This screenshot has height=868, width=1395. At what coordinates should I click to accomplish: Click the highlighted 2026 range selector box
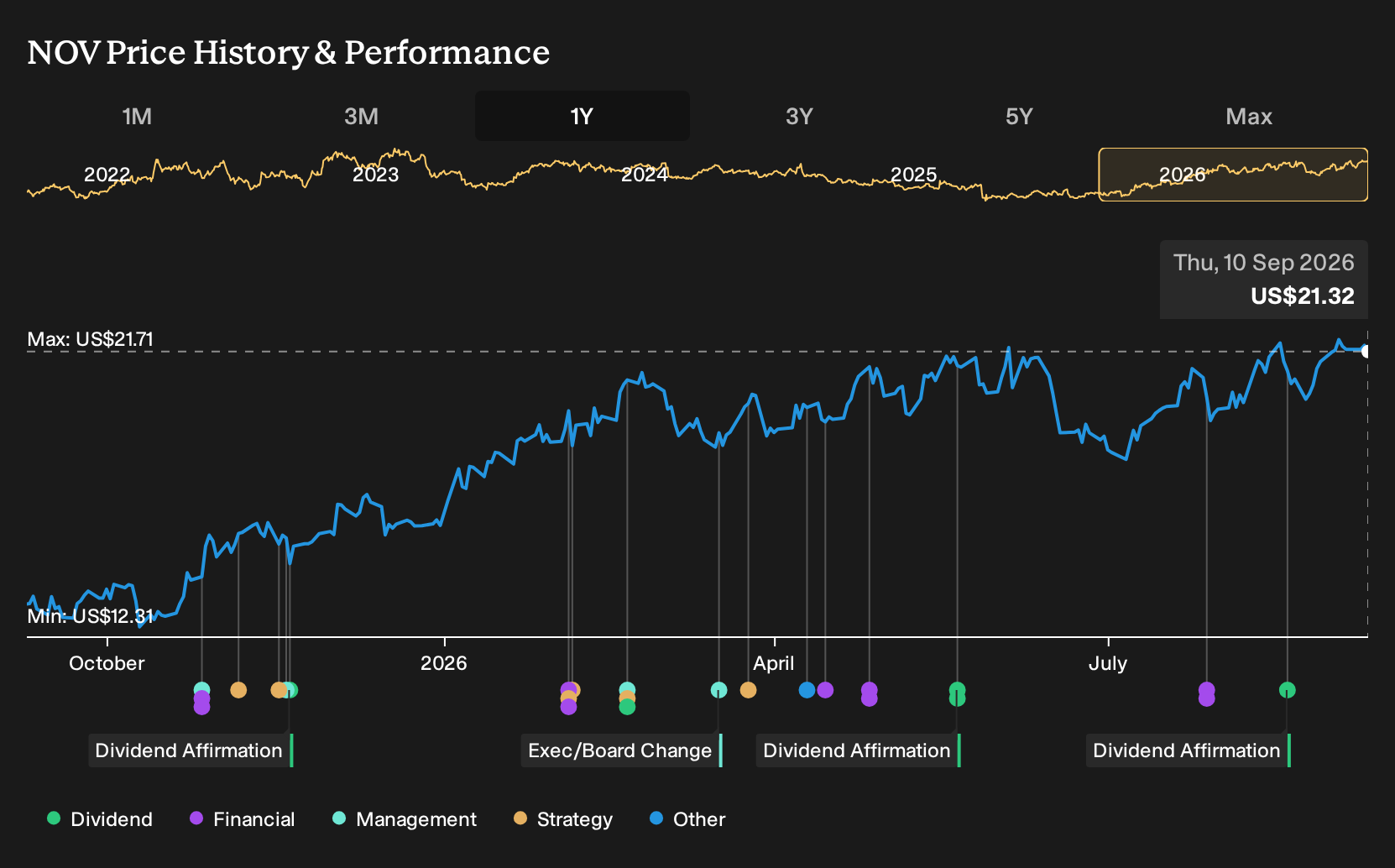[x=1233, y=175]
